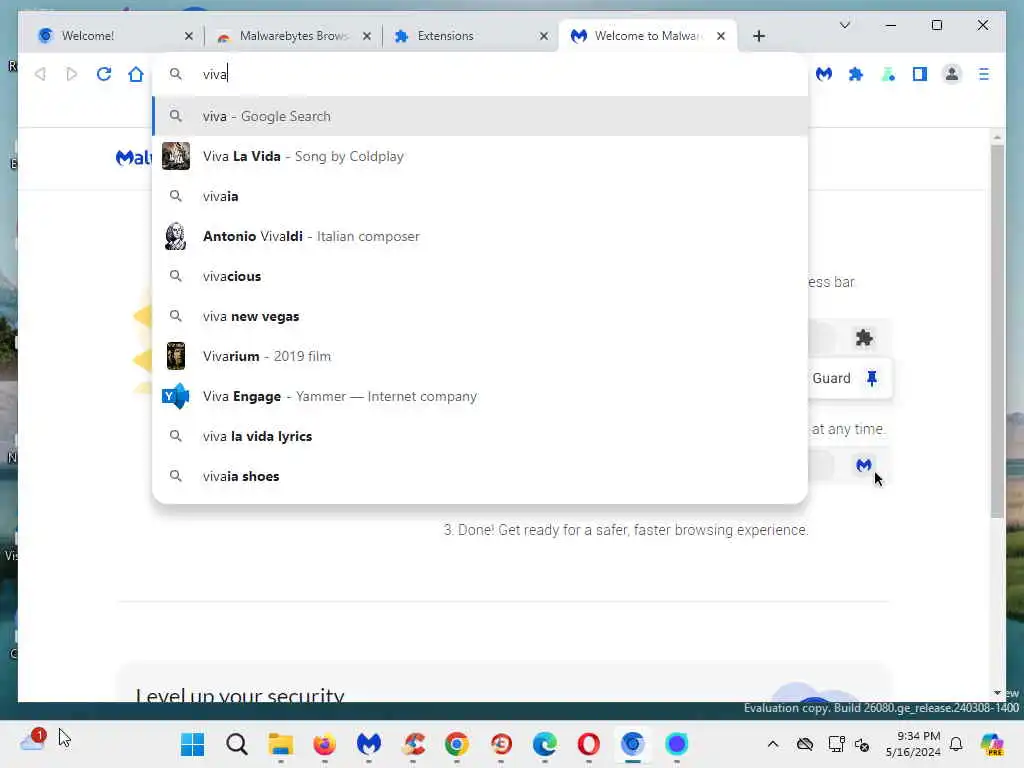Launch Google Chrome from the taskbar
Viewport: 1024px width, 768px height.
pyautogui.click(x=457, y=744)
